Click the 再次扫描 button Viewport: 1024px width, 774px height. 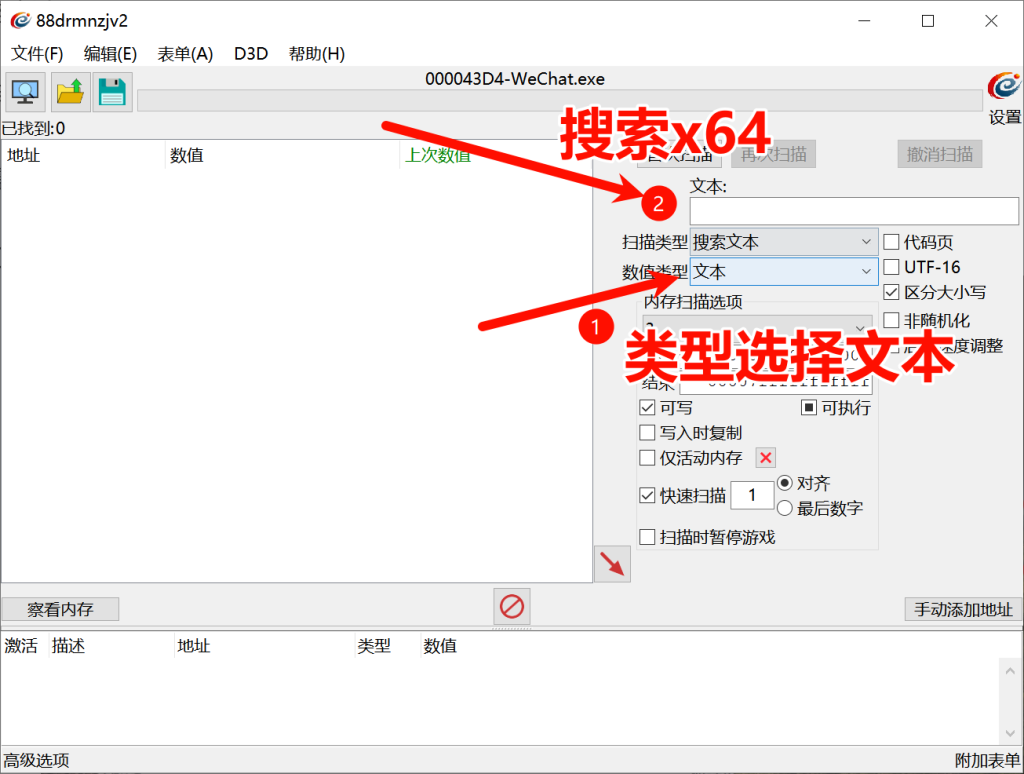773,154
